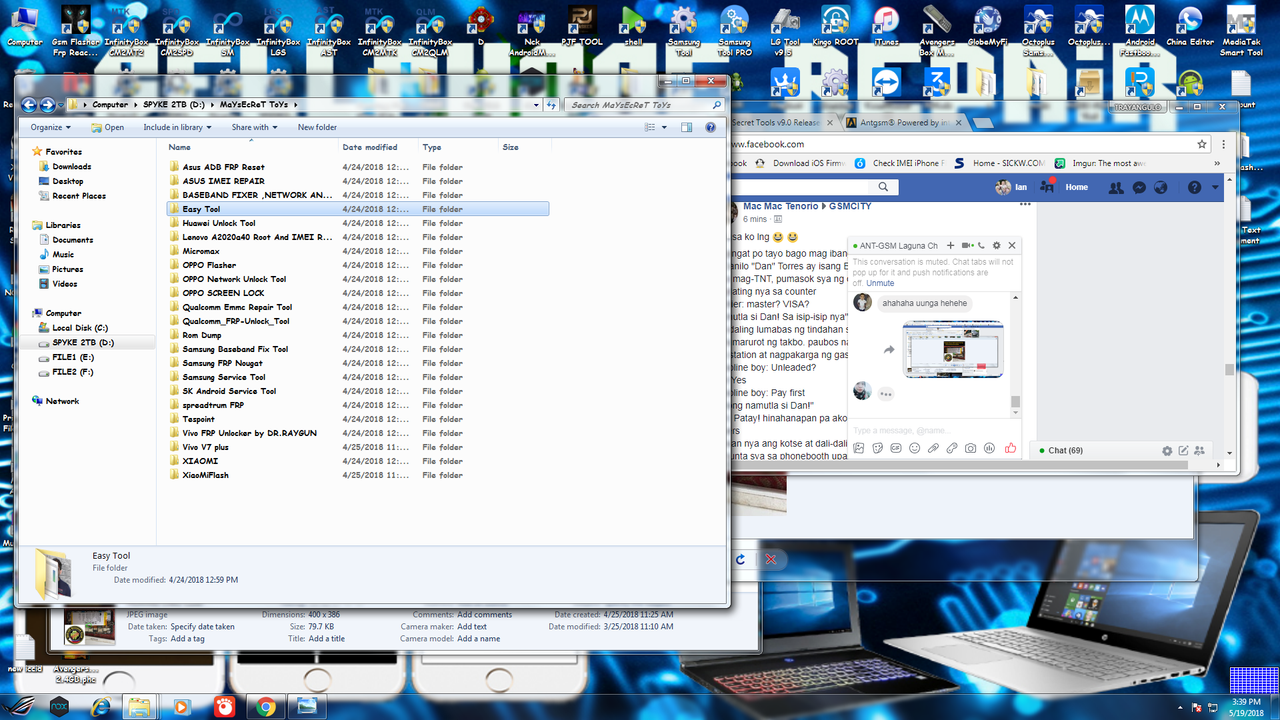Screen dimensions: 1280x720
Task: Open Share with dropdown menu
Action: point(254,127)
